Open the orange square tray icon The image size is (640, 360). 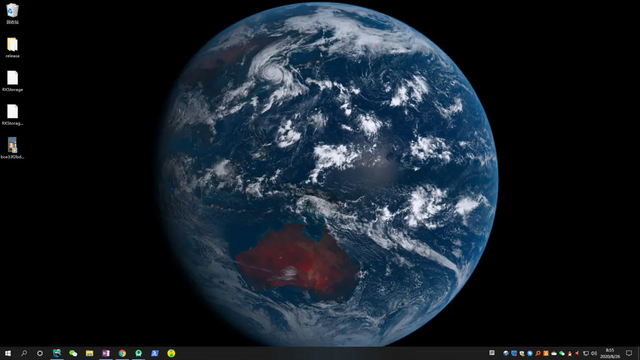(x=546, y=353)
